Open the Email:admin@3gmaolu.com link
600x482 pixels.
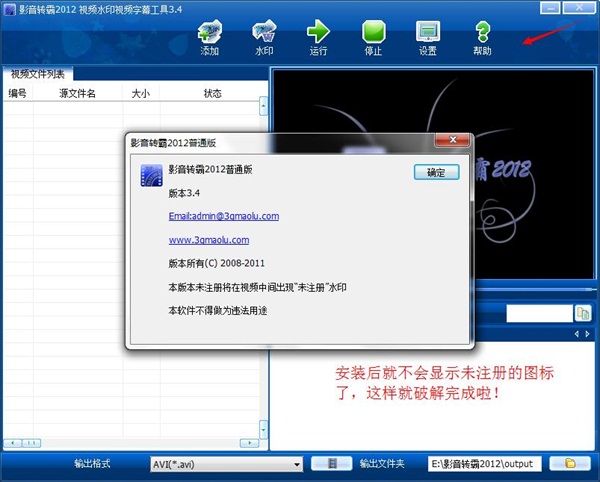coord(223,216)
